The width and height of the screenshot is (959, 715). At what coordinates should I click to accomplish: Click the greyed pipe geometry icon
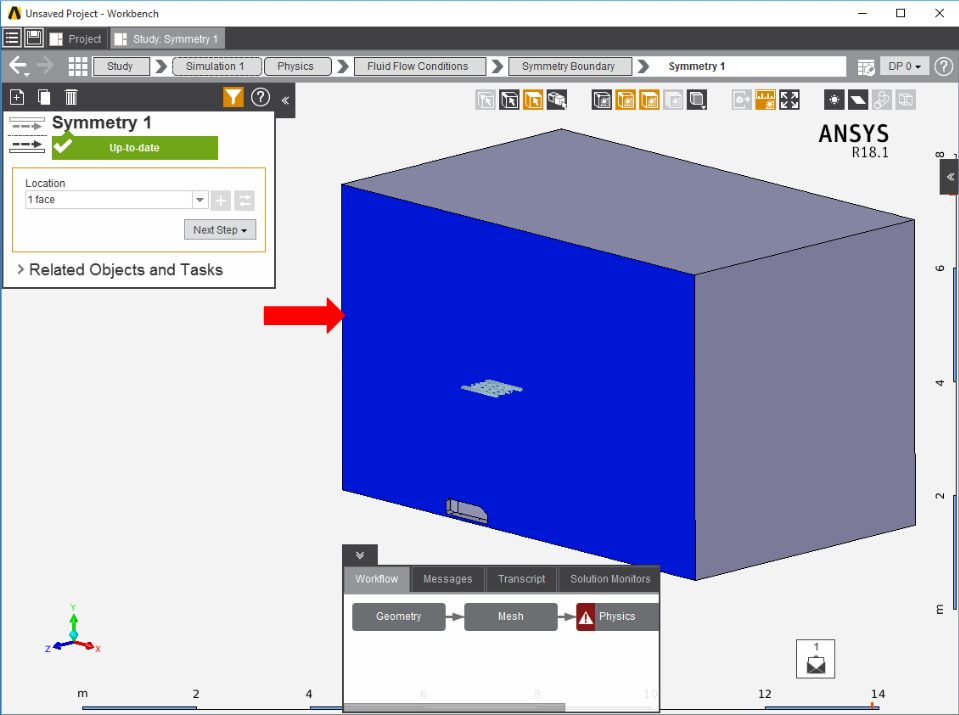point(882,100)
